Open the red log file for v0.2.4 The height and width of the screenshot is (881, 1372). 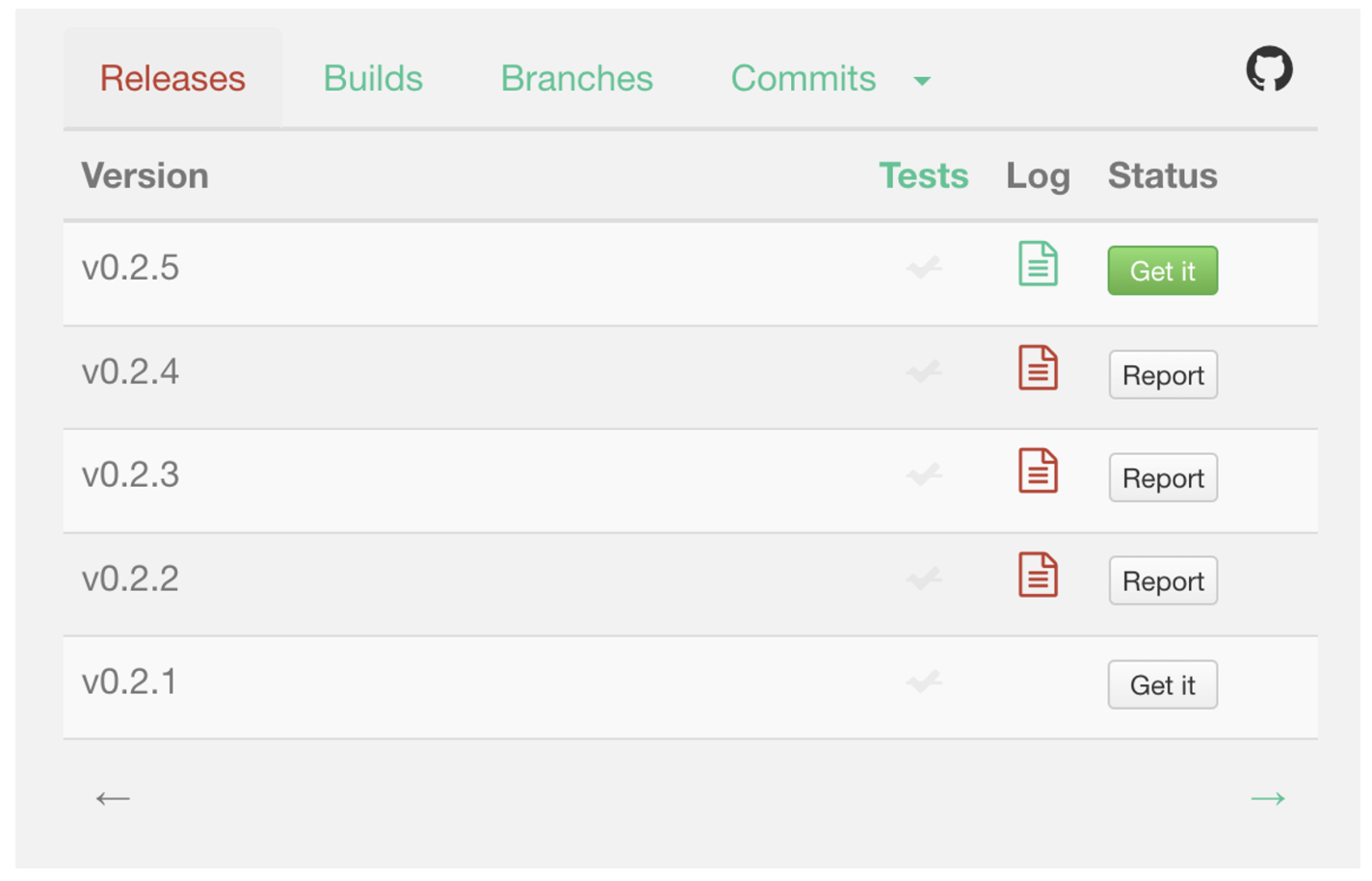[1038, 368]
